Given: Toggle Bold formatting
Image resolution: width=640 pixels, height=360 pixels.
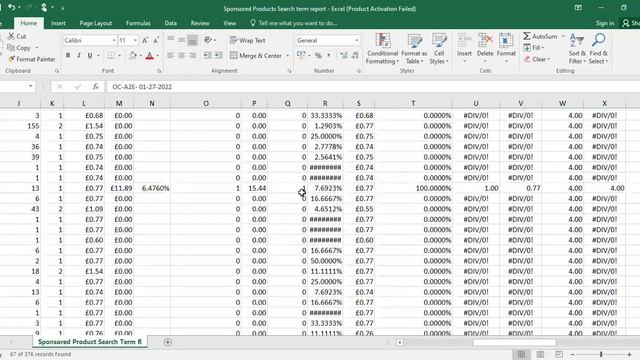Looking at the screenshot, I should [x=68, y=56].
